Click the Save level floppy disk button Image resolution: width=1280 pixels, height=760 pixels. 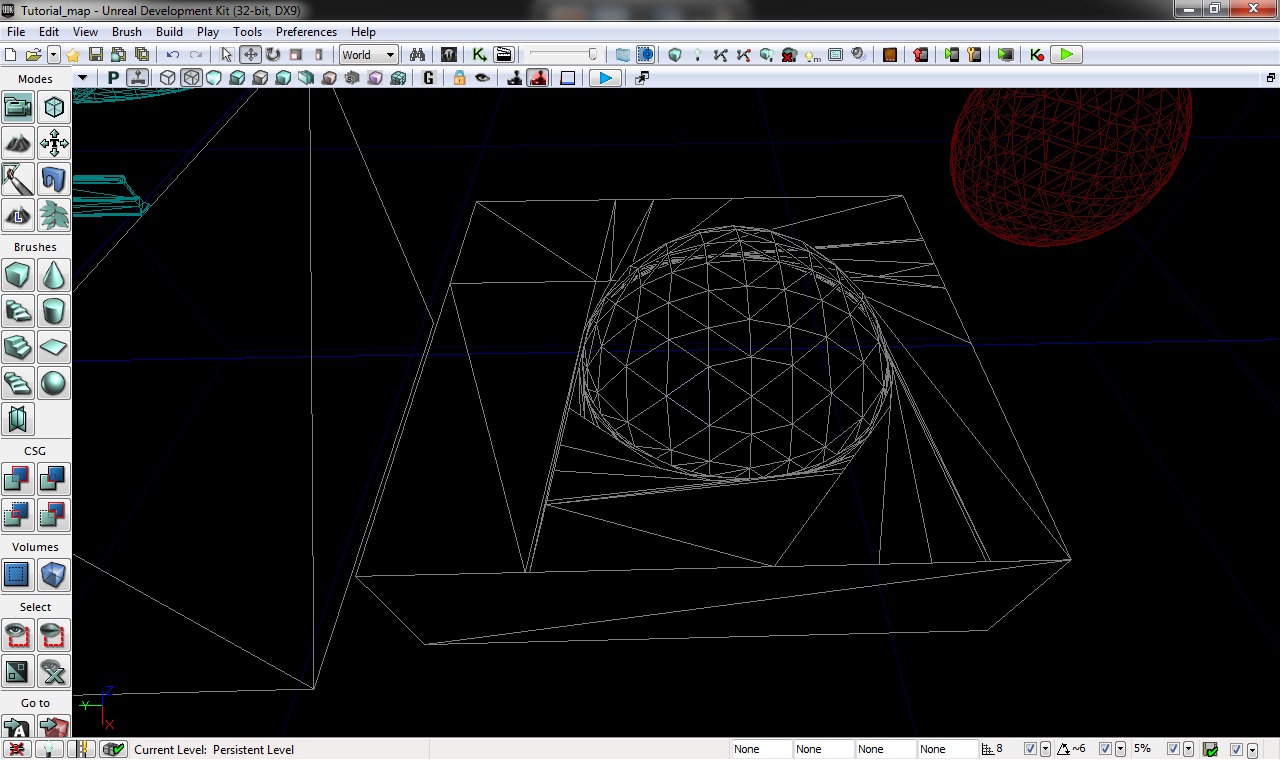[96, 55]
